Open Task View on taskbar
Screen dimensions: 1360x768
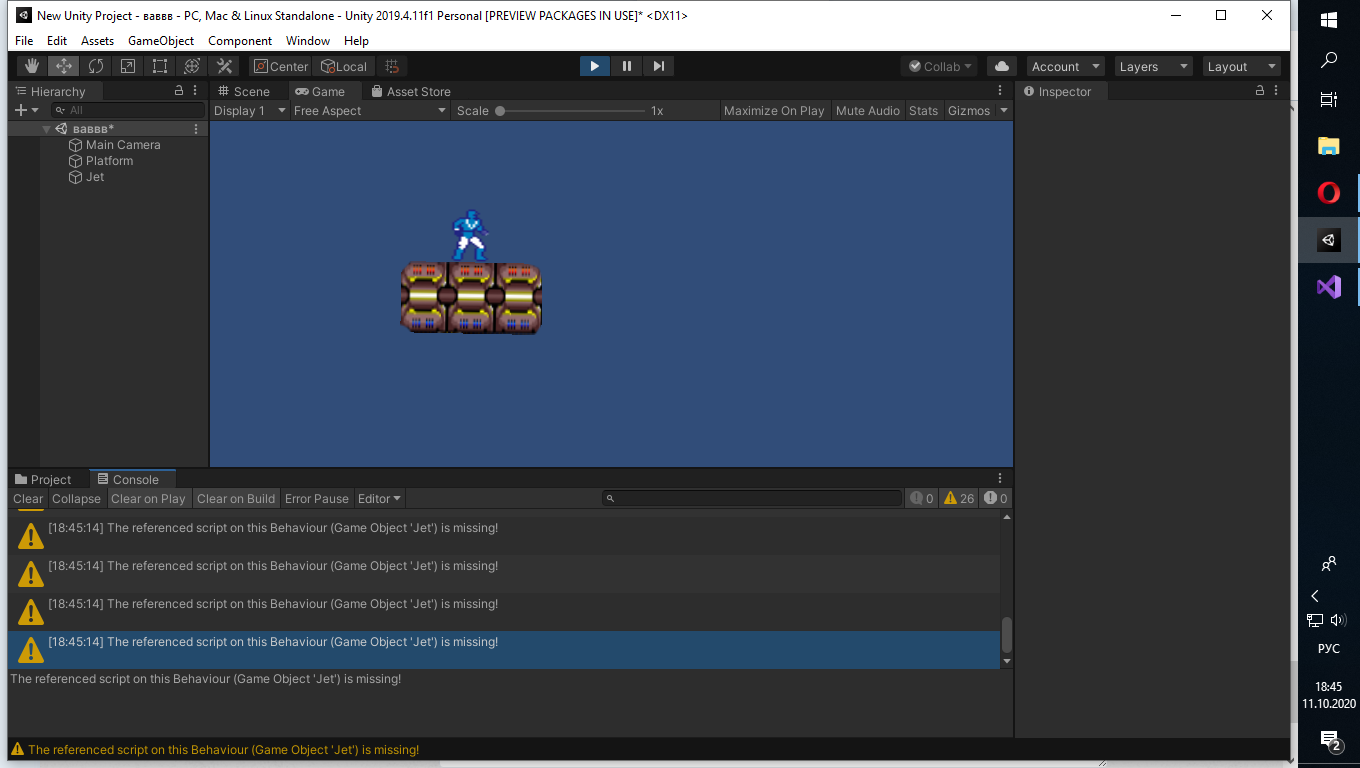[1329, 99]
